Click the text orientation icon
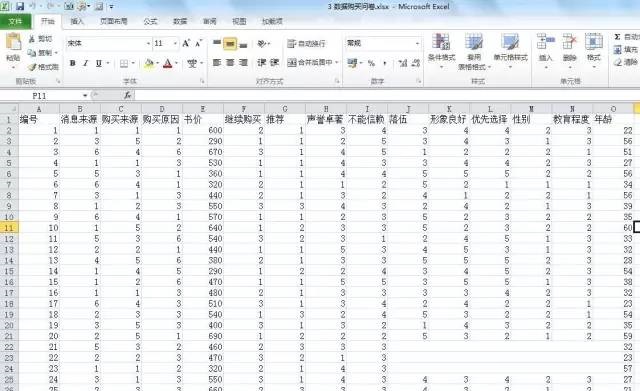The image size is (640, 391). (262, 43)
